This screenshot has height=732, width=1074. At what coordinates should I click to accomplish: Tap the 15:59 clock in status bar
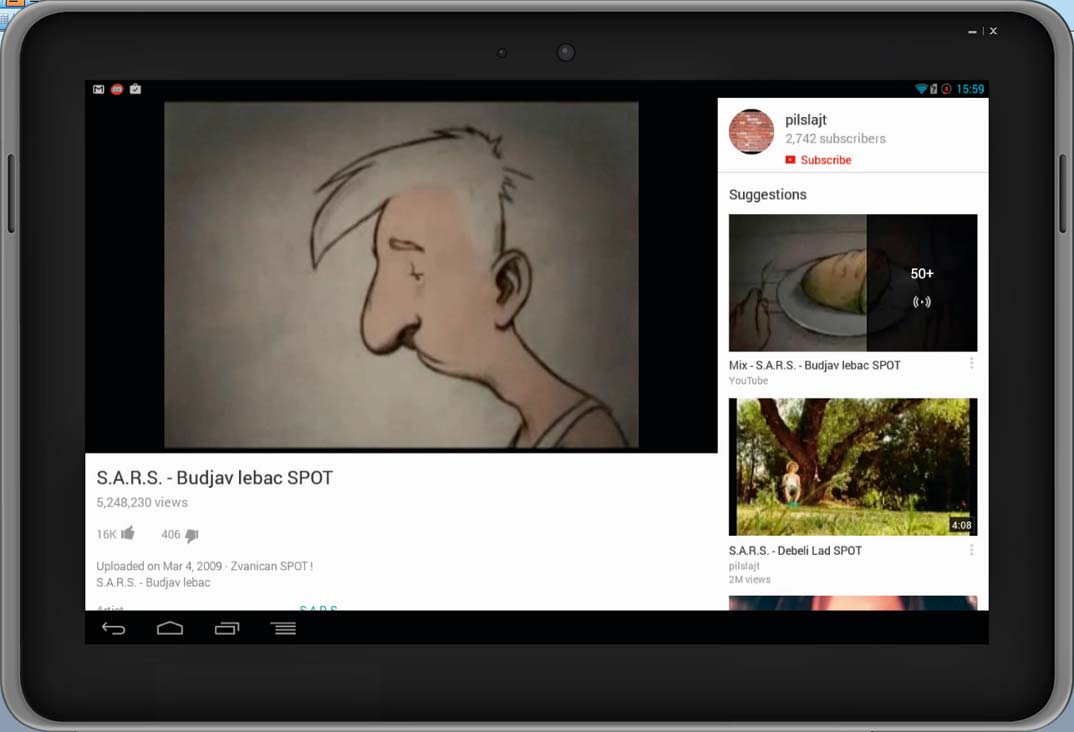pos(970,89)
